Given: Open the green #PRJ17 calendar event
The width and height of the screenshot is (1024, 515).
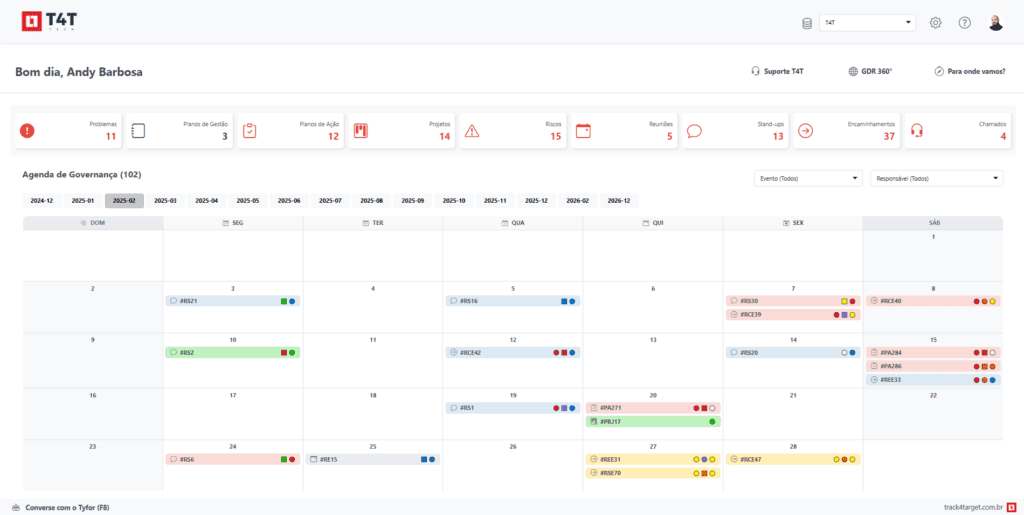Looking at the screenshot, I should (x=652, y=422).
